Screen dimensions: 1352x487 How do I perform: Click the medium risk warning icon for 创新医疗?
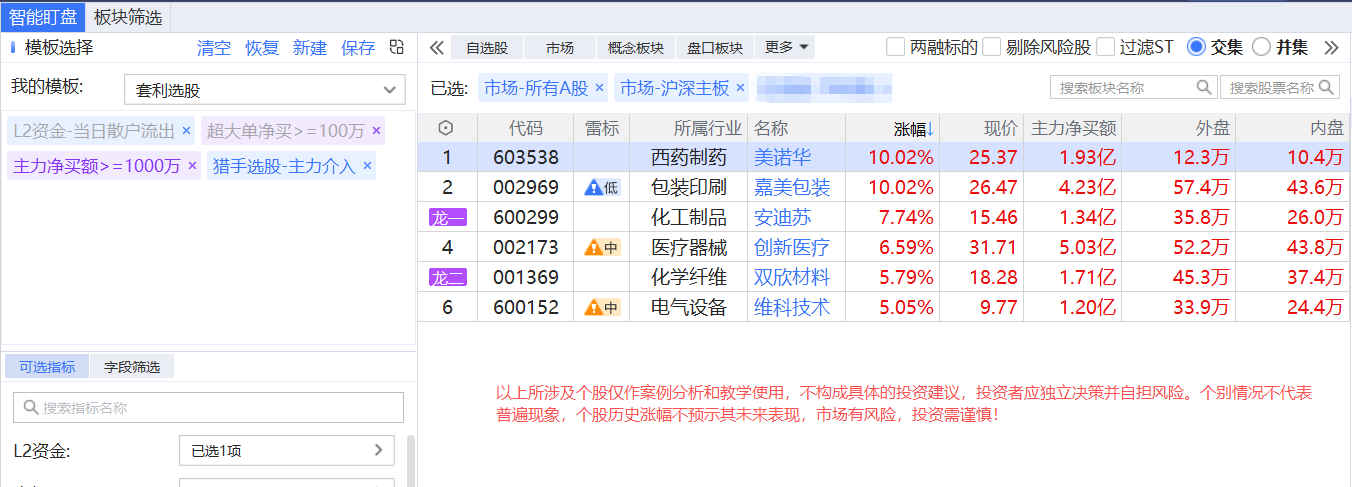coord(602,247)
